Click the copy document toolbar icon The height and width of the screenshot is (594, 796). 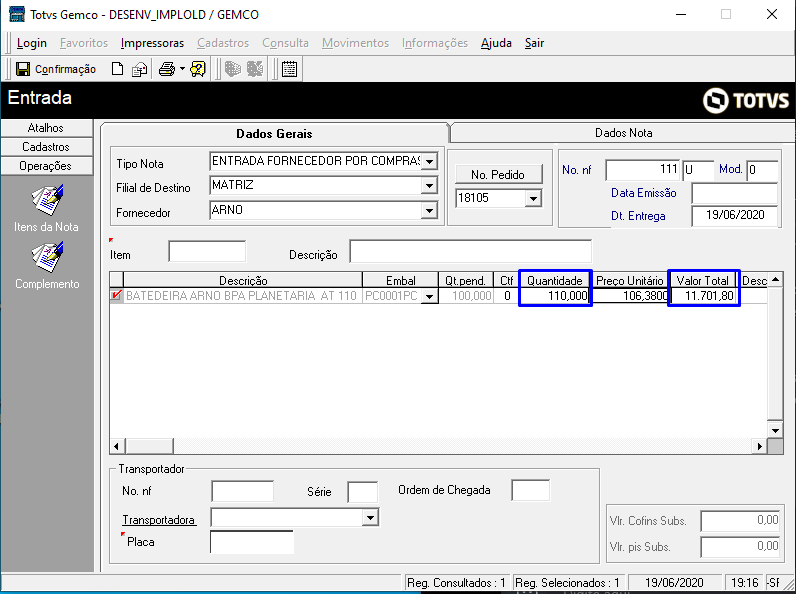click(x=139, y=69)
